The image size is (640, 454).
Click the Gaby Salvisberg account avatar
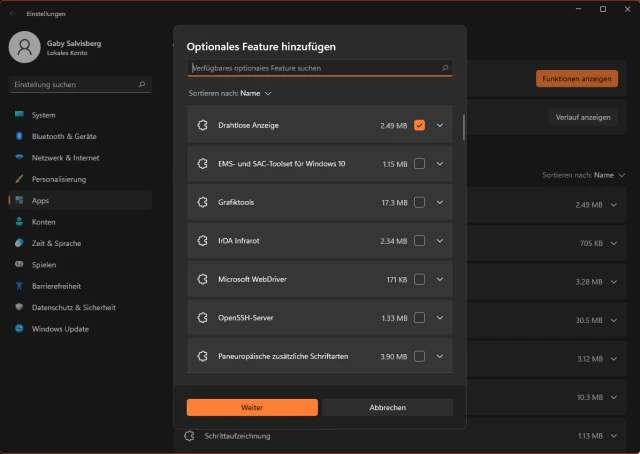(x=25, y=47)
